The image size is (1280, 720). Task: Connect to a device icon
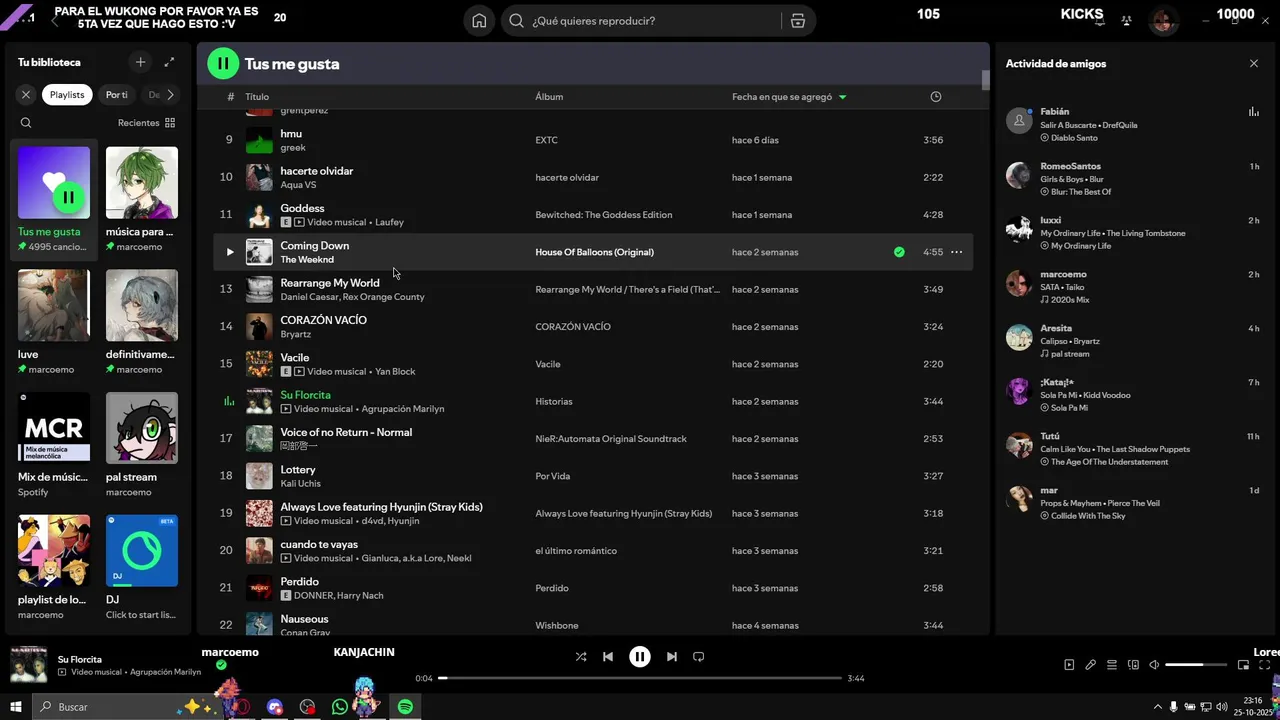click(1133, 665)
